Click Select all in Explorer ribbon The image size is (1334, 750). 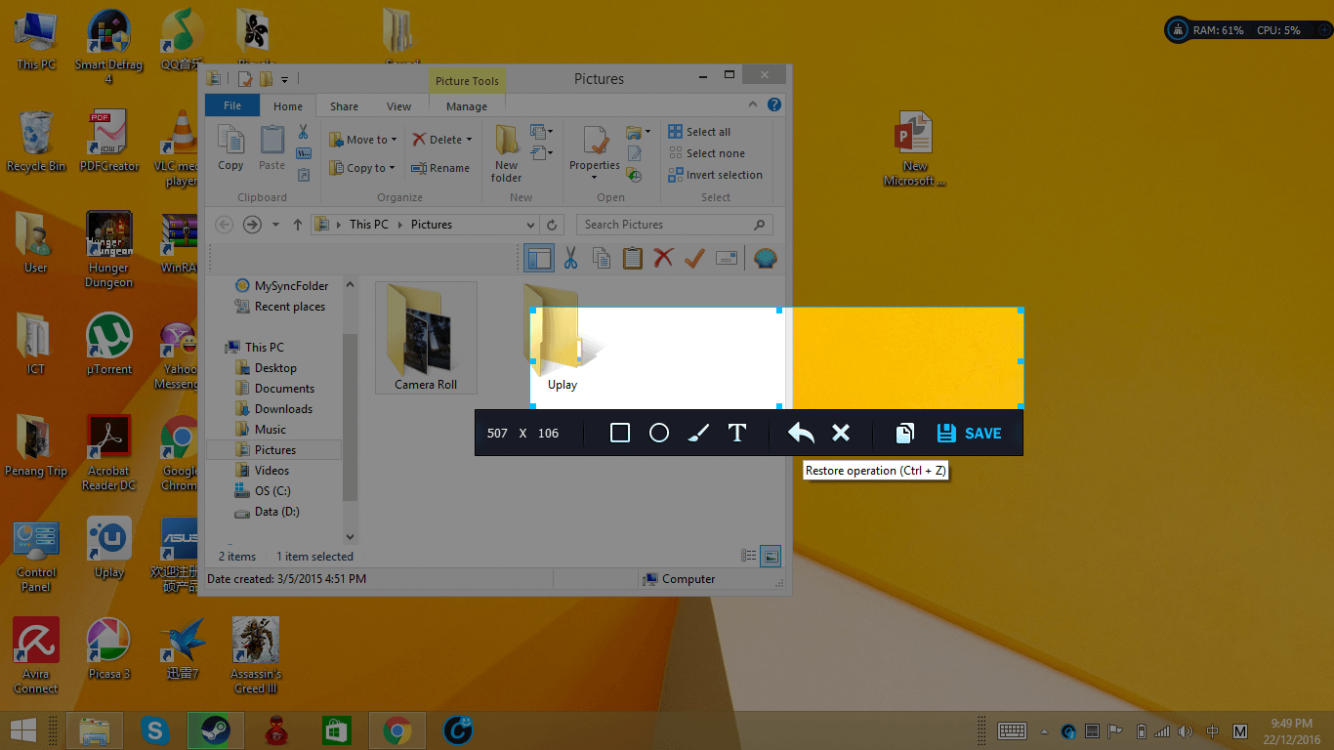699,132
